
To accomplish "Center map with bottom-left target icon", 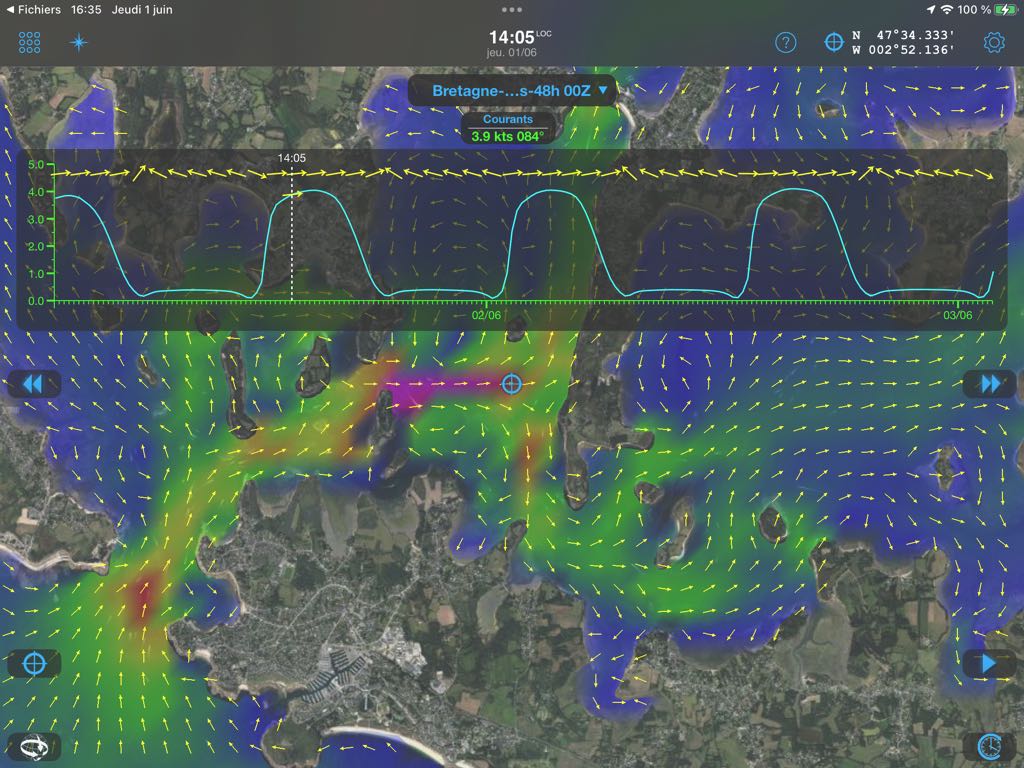I will tap(34, 663).
